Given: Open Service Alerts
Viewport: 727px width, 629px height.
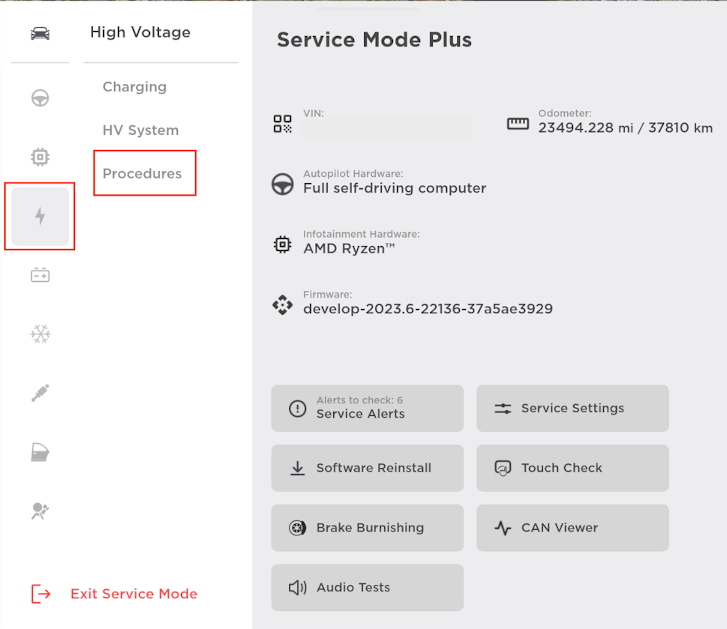Looking at the screenshot, I should tap(367, 408).
